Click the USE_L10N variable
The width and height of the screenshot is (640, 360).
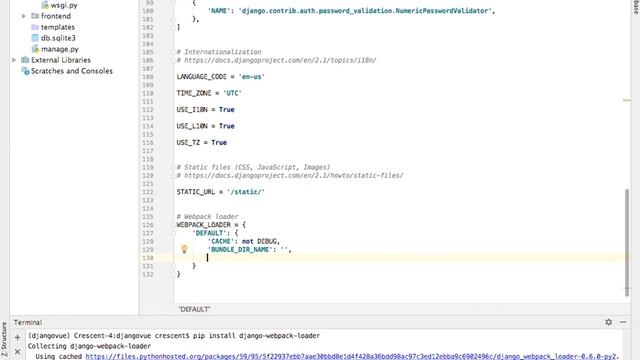coord(192,126)
